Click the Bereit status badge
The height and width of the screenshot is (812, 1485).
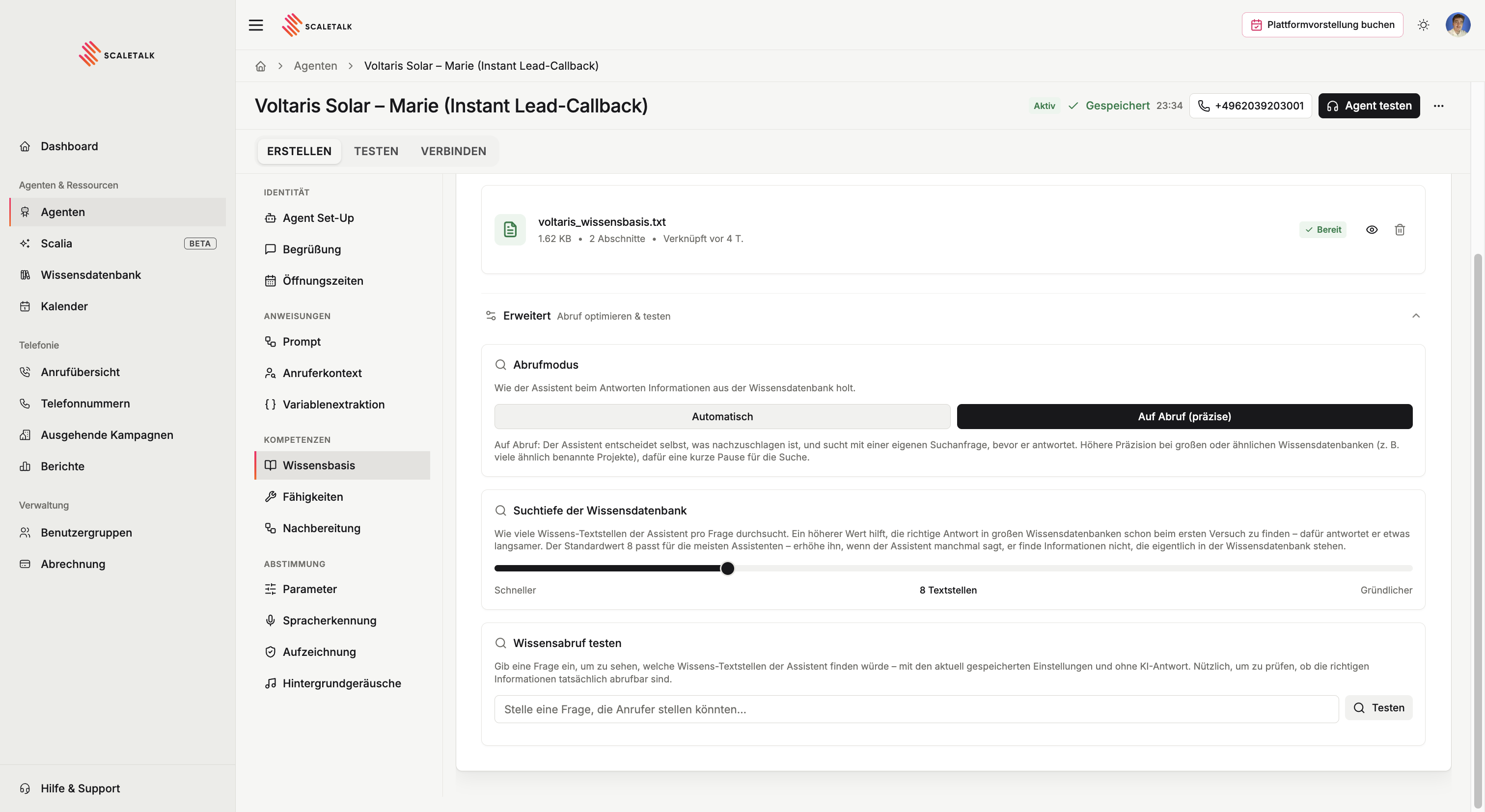tap(1323, 229)
